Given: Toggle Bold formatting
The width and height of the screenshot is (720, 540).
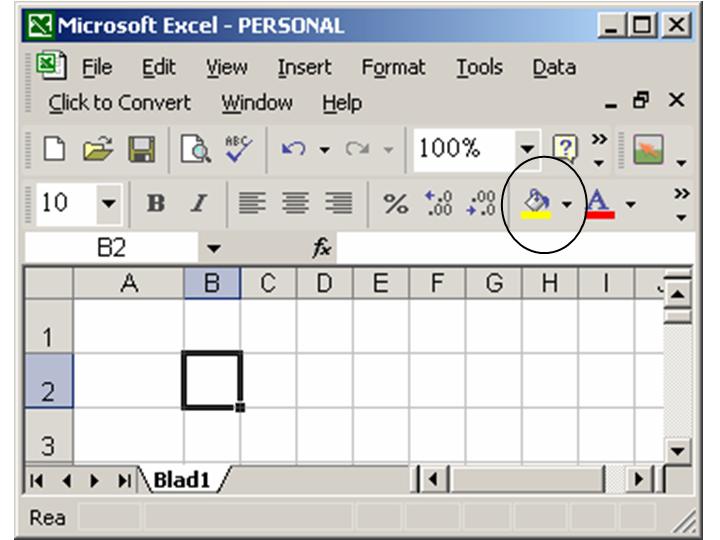Looking at the screenshot, I should [156, 203].
